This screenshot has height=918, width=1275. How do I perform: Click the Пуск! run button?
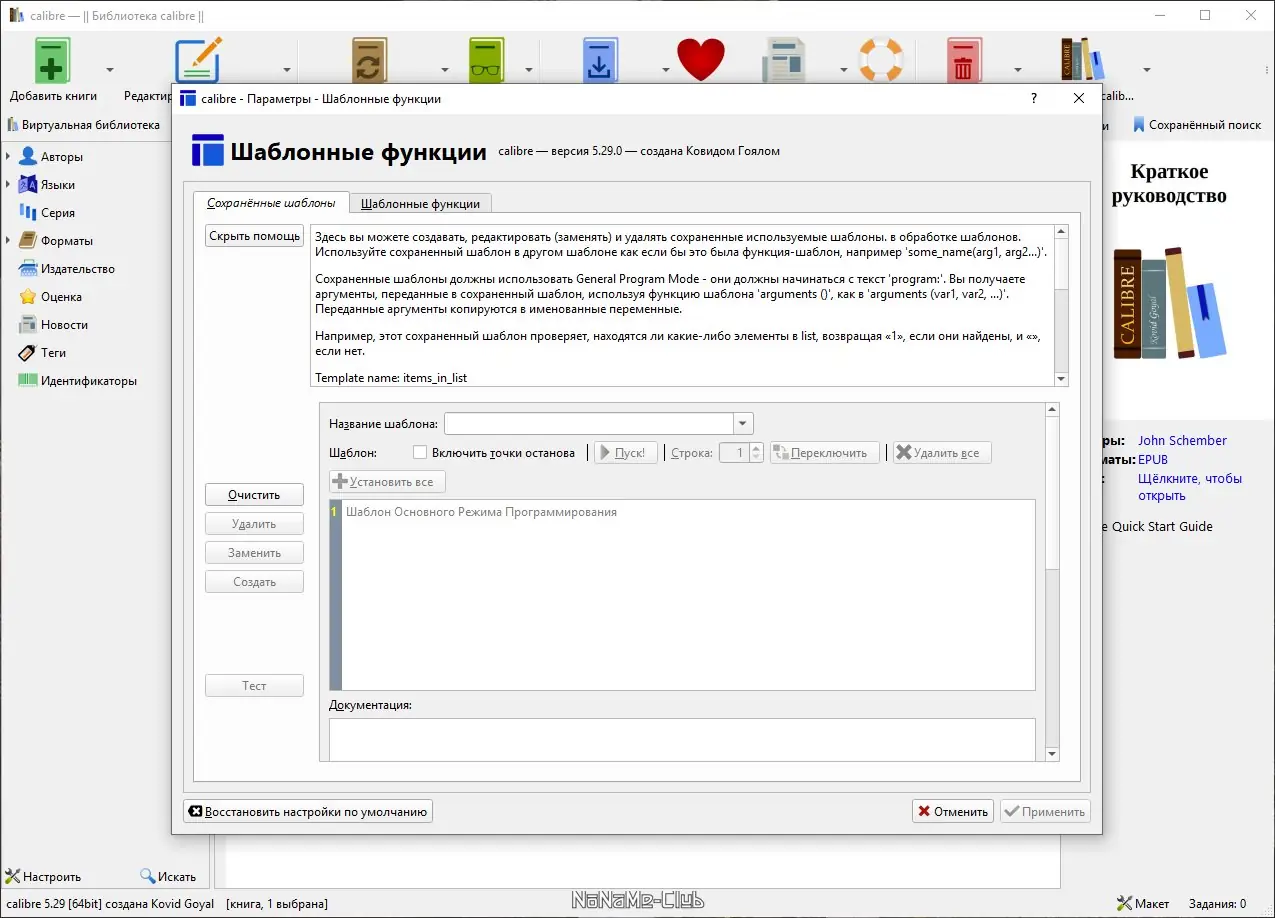[627, 453]
